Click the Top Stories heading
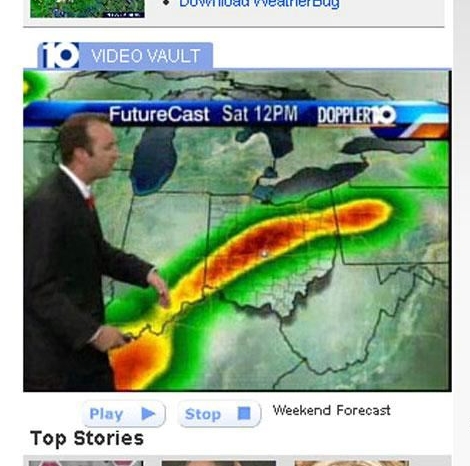The height and width of the screenshot is (466, 470). tap(87, 438)
